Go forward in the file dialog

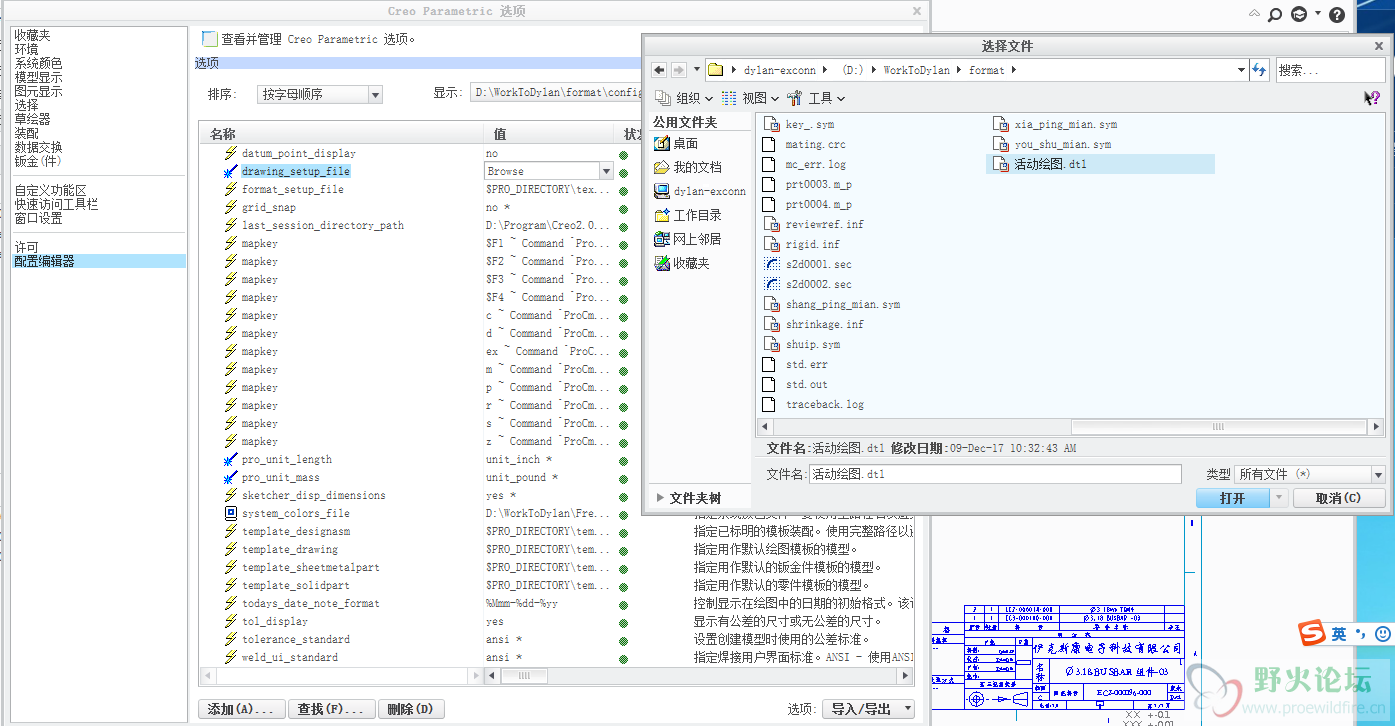coord(679,70)
